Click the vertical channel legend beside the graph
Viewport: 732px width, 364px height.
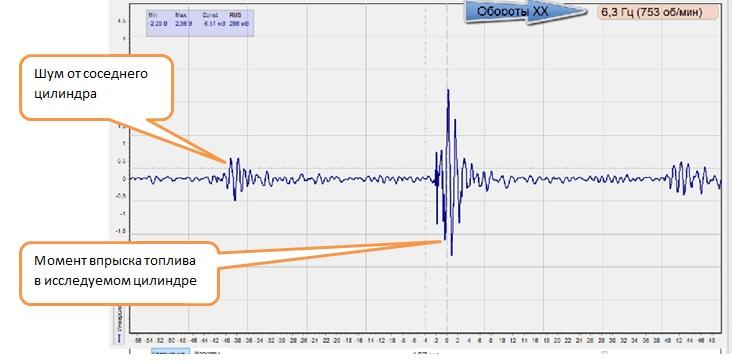pyautogui.click(x=120, y=325)
